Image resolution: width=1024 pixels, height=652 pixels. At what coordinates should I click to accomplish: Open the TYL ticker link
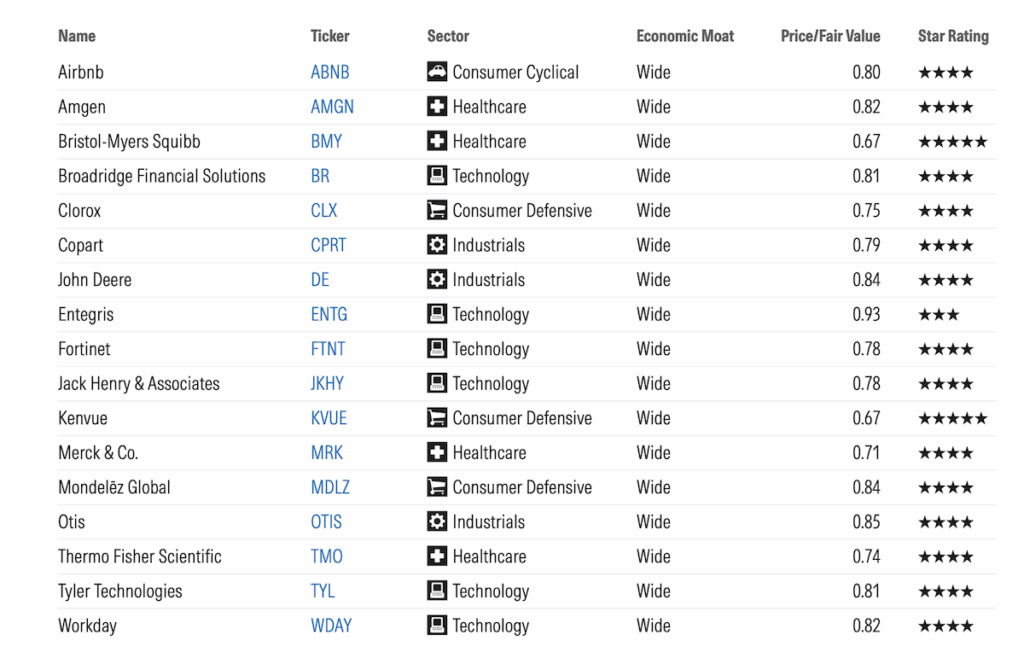[323, 591]
